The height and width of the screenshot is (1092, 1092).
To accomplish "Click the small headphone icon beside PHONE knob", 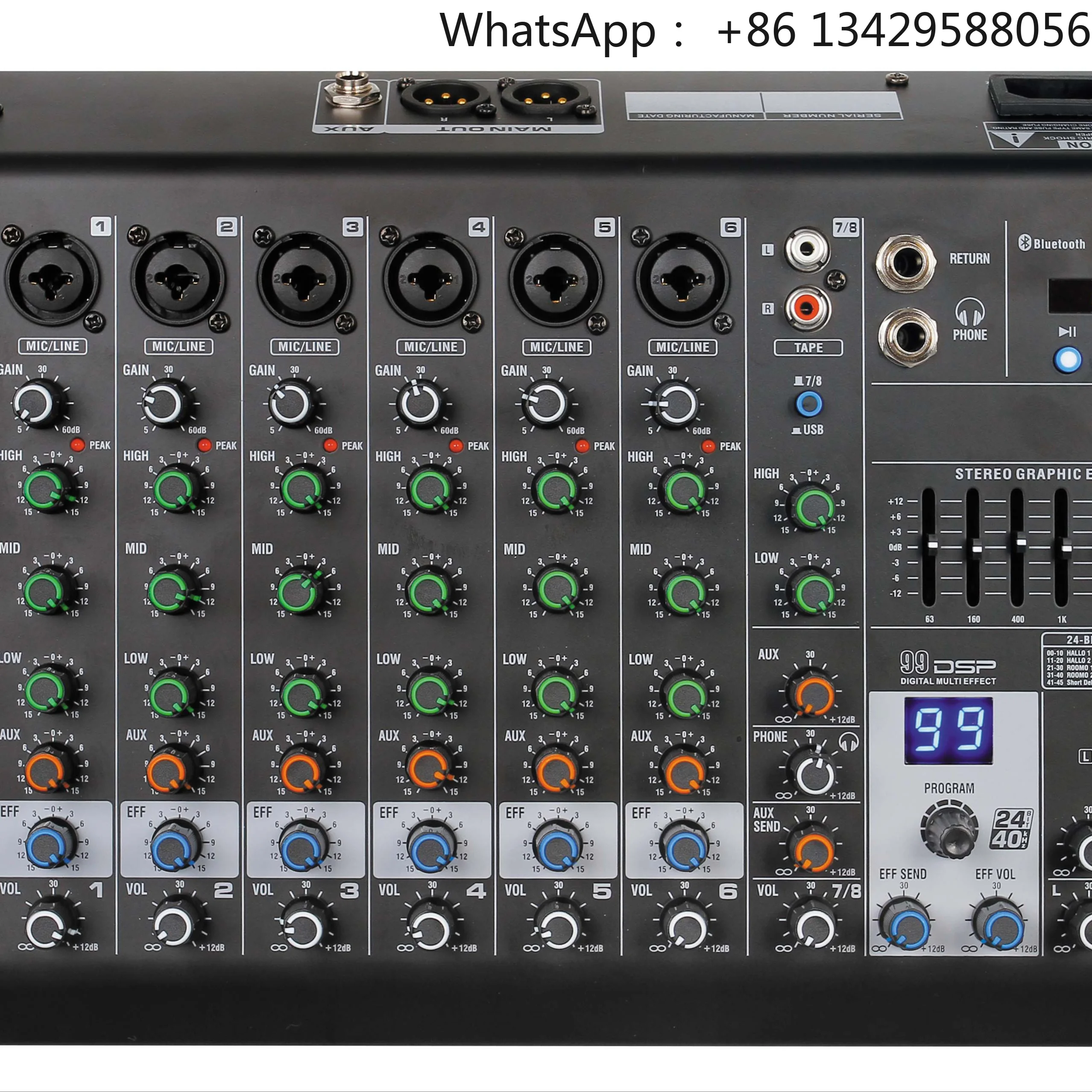I will pos(849,741).
